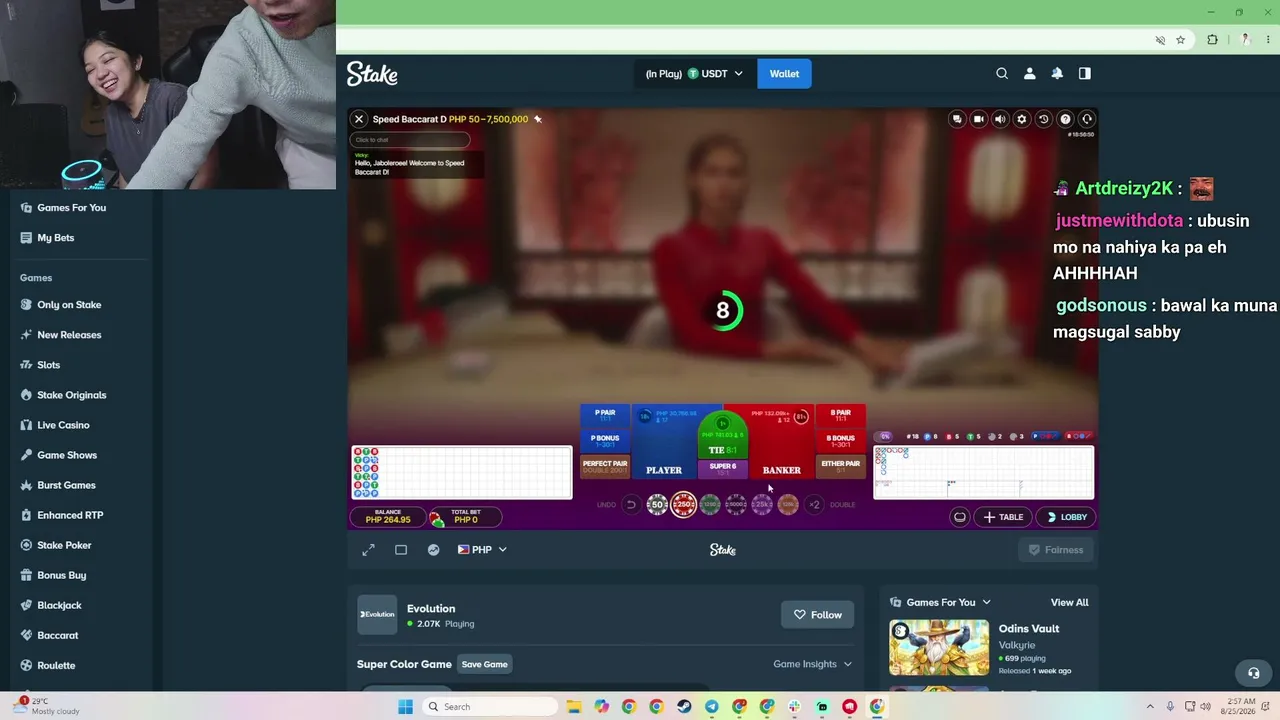Open the live chat icon in game
This screenshot has width=1280, height=720.
957,119
